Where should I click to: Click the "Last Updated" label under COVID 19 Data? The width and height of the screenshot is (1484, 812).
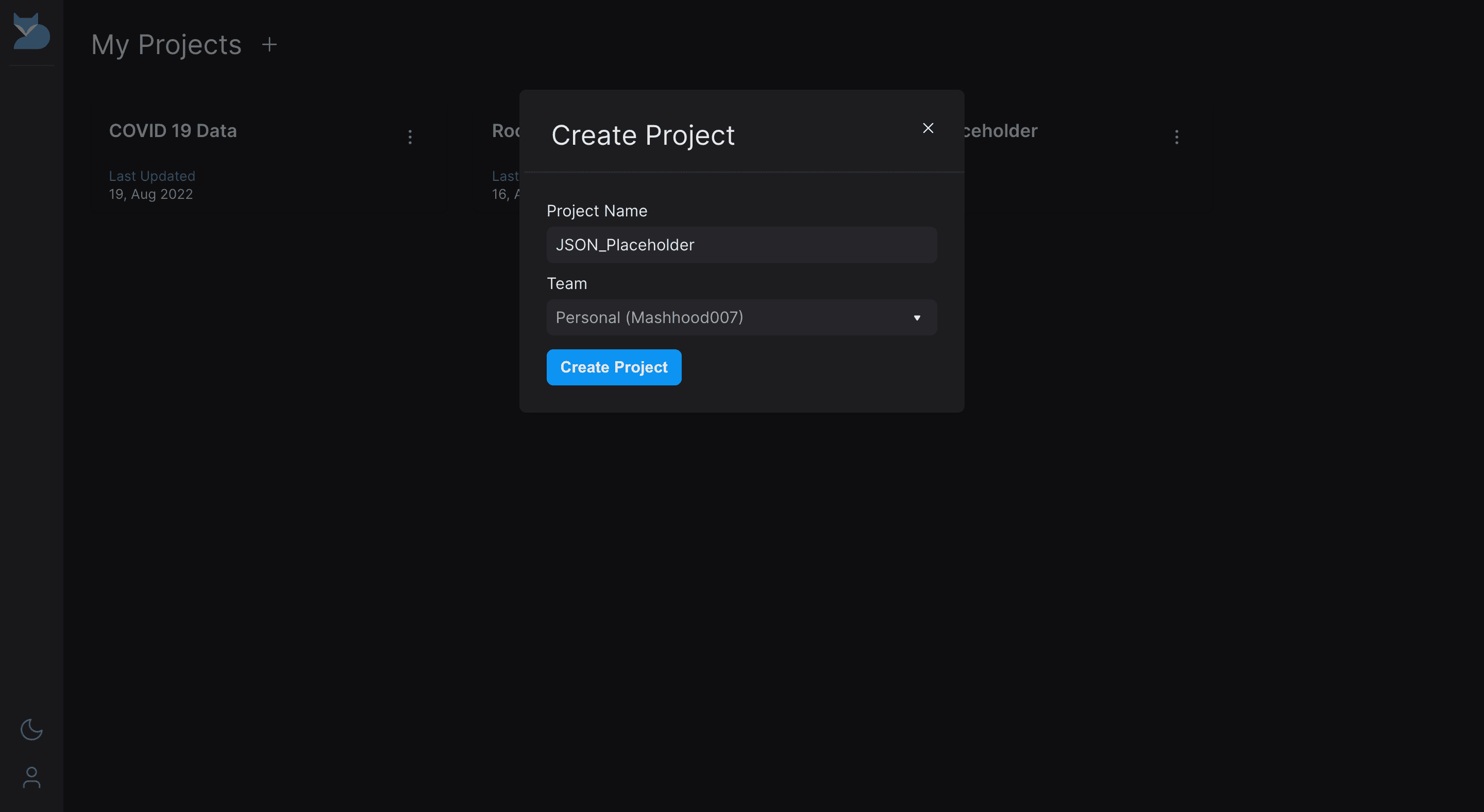pyautogui.click(x=152, y=176)
